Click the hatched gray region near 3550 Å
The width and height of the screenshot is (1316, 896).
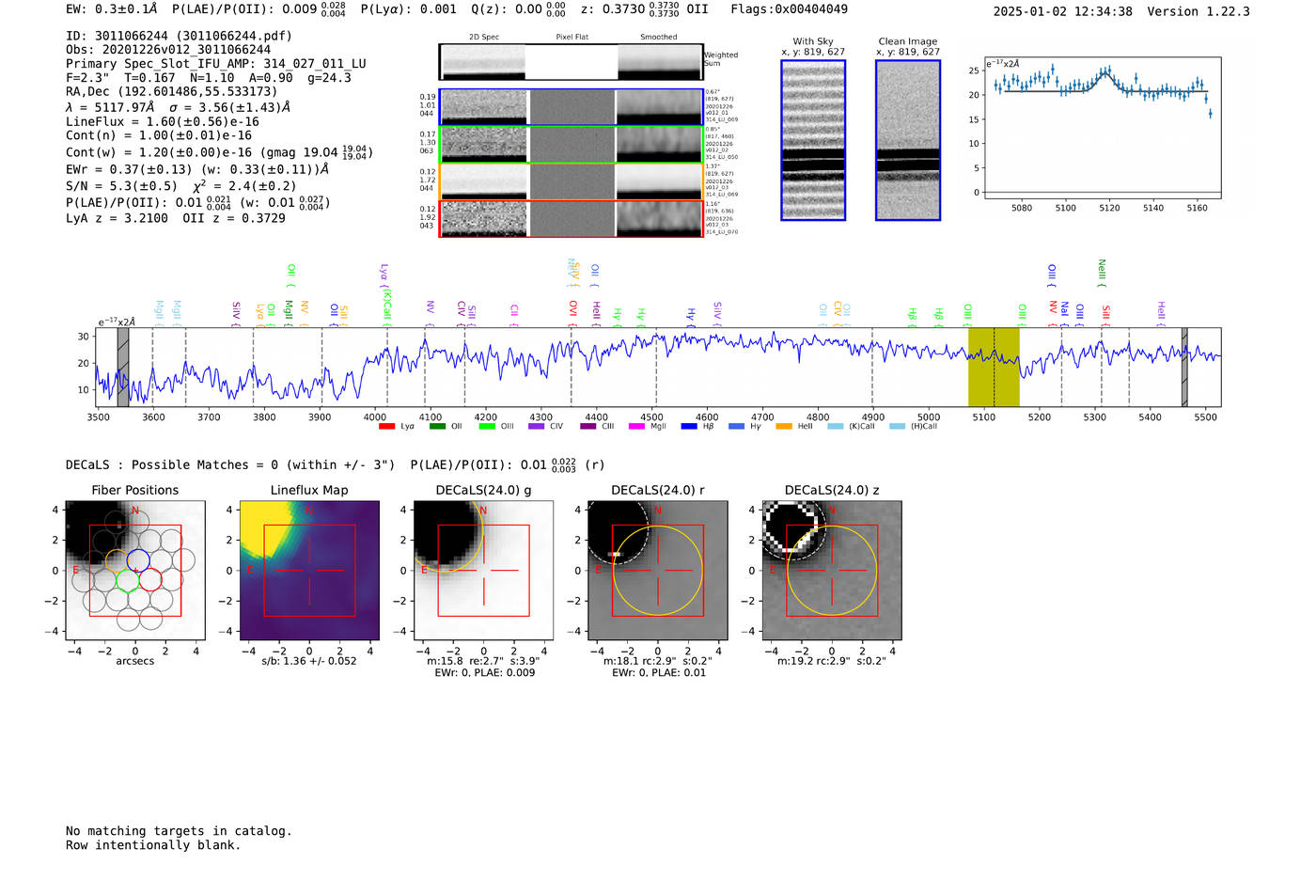click(123, 367)
